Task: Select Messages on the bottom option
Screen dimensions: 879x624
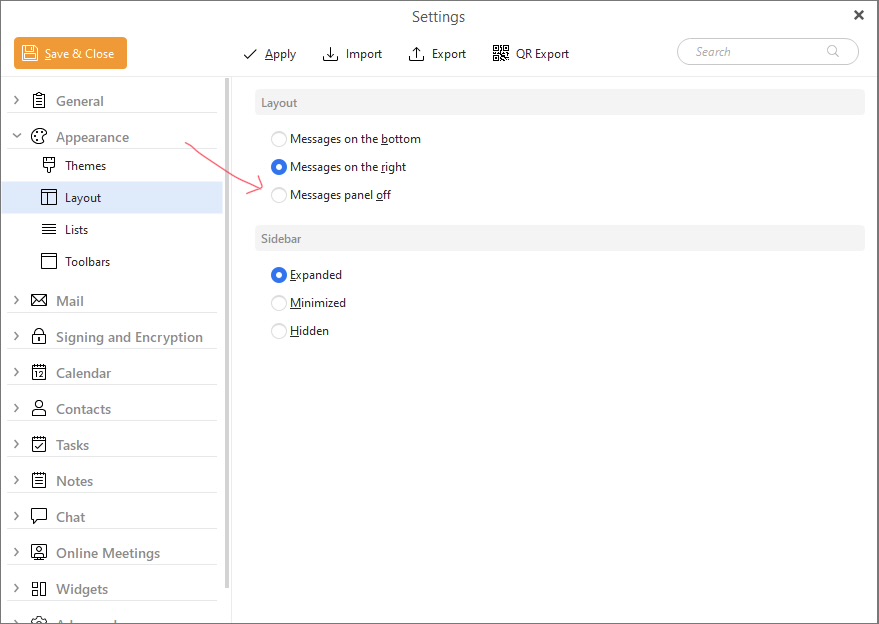Action: click(x=279, y=139)
